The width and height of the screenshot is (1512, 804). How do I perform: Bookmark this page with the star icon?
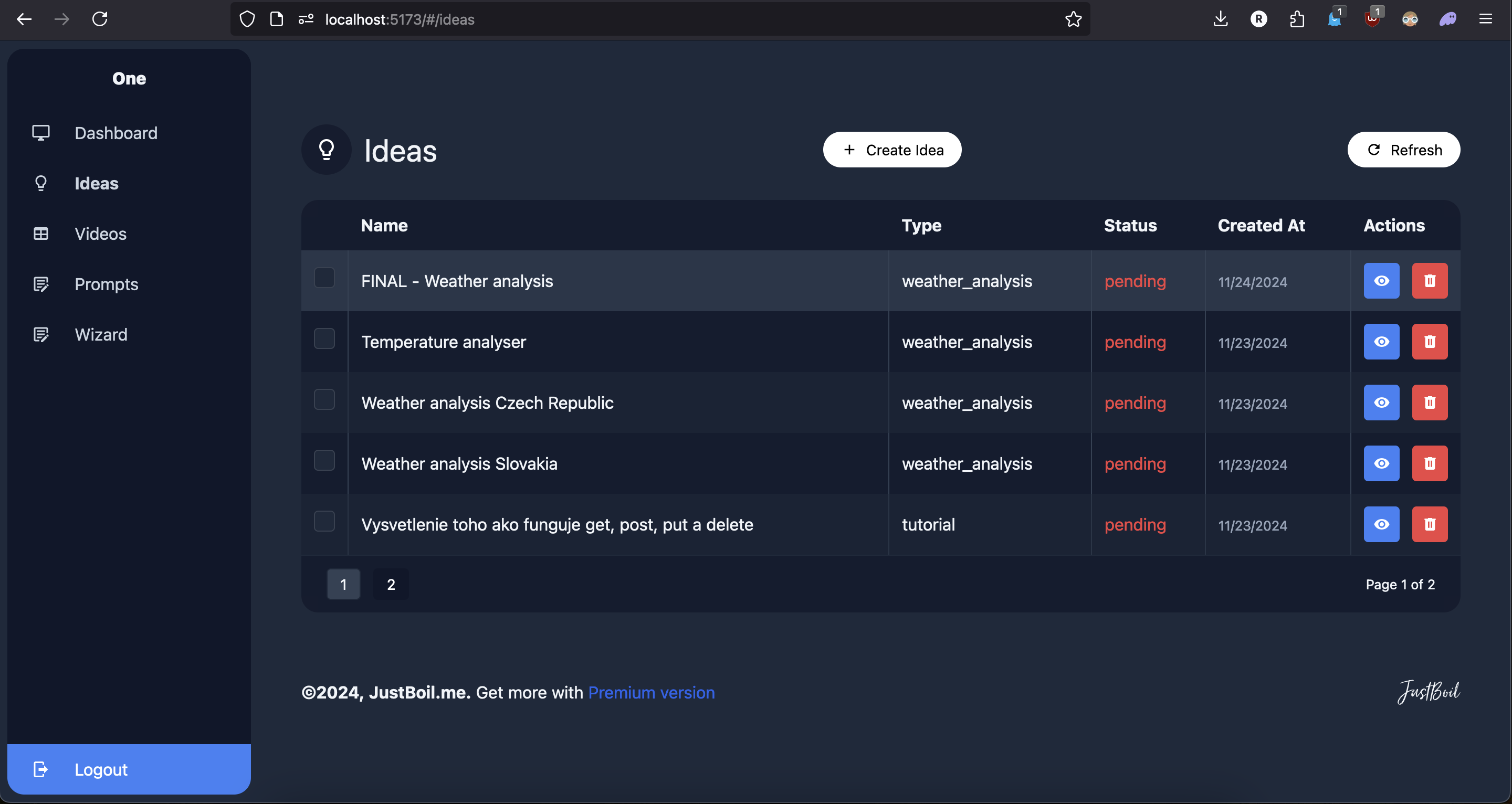click(x=1073, y=19)
